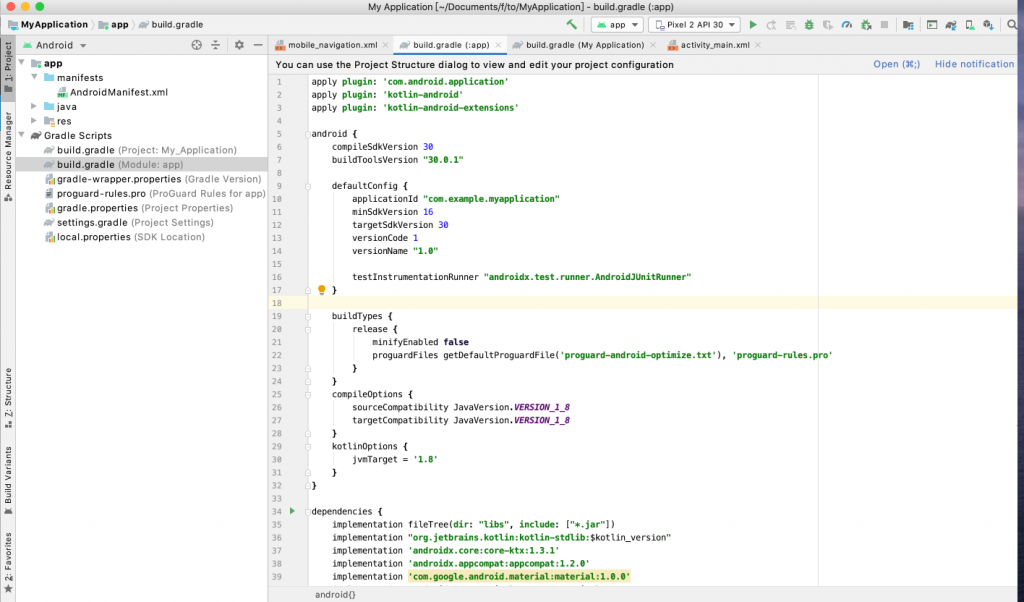Collapse all in Project panel
The image size is (1024, 602).
point(215,45)
